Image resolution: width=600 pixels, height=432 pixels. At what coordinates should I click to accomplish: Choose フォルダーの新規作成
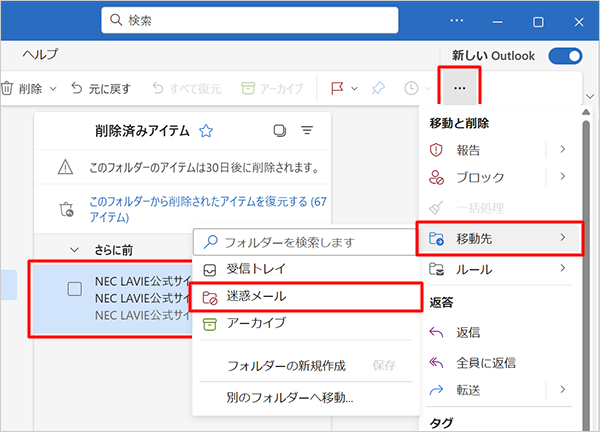point(286,366)
